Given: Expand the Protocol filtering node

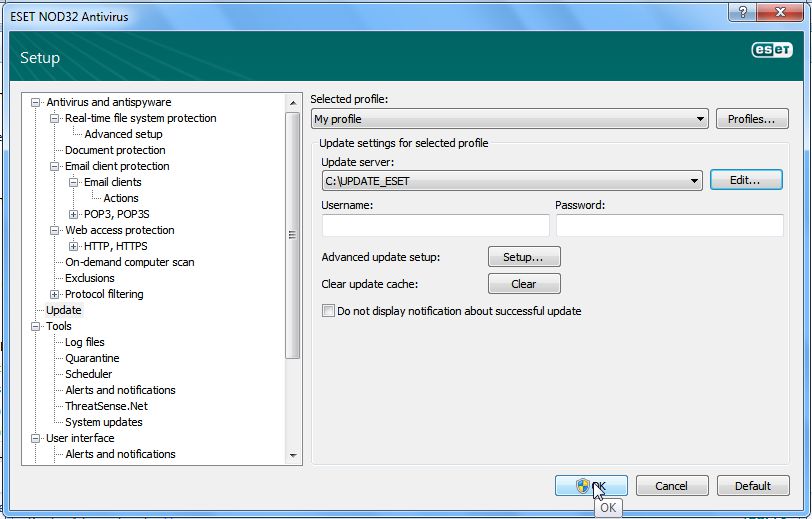Looking at the screenshot, I should tap(54, 295).
